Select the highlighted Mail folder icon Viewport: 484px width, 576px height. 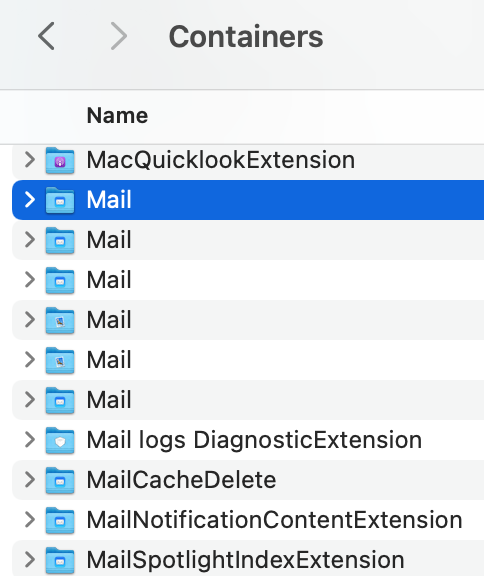point(60,200)
